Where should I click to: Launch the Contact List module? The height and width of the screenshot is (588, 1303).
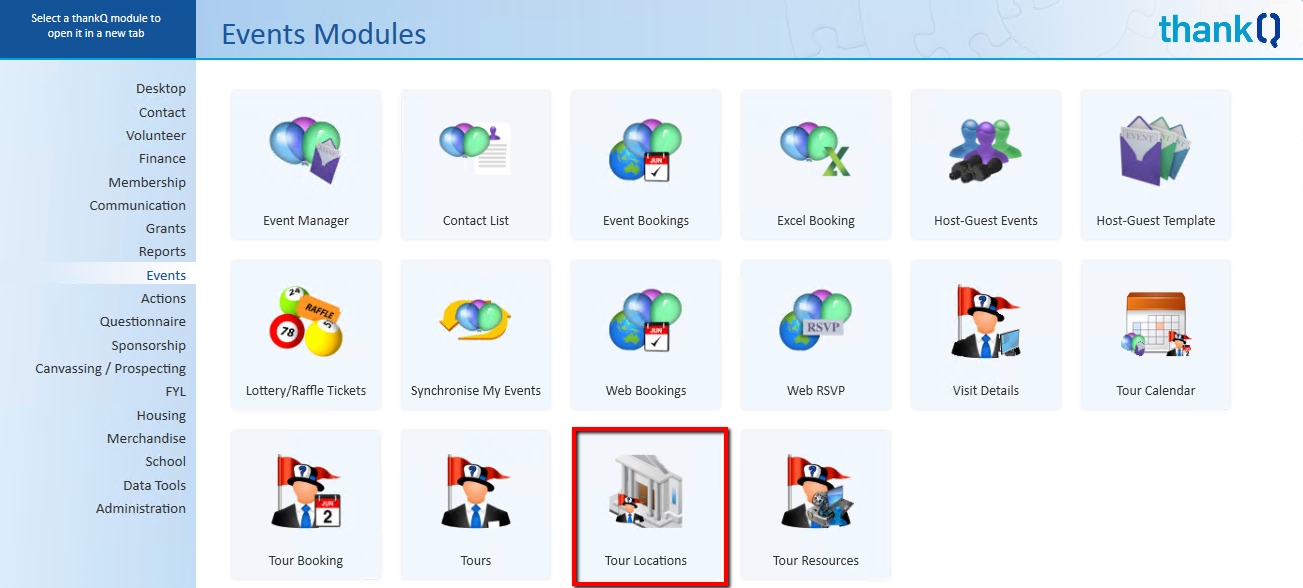[476, 152]
